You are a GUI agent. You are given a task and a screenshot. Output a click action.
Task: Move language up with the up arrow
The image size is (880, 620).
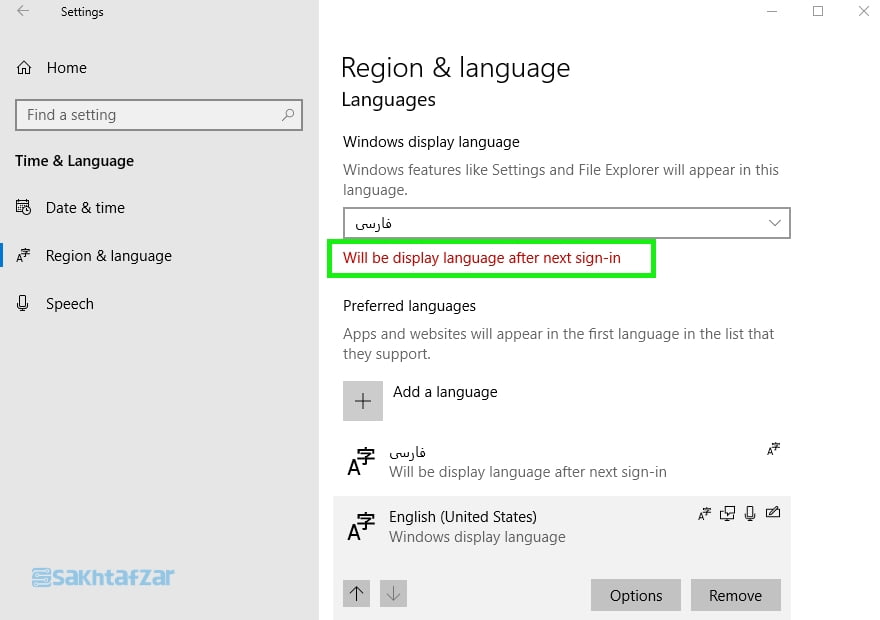(357, 594)
